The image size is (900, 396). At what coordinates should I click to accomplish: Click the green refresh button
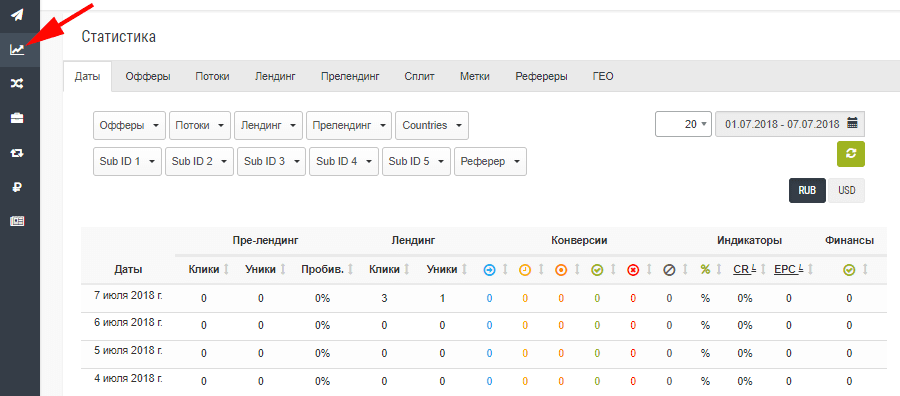[x=851, y=153]
